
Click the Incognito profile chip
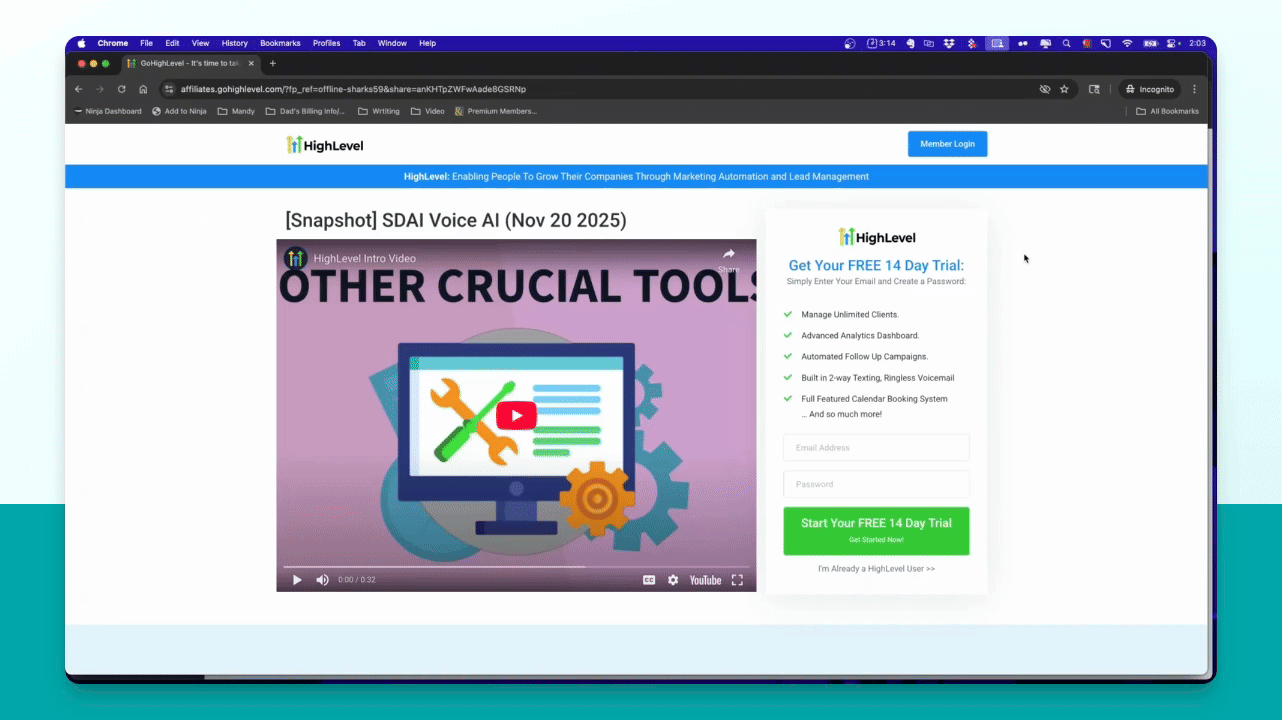[x=1150, y=89]
